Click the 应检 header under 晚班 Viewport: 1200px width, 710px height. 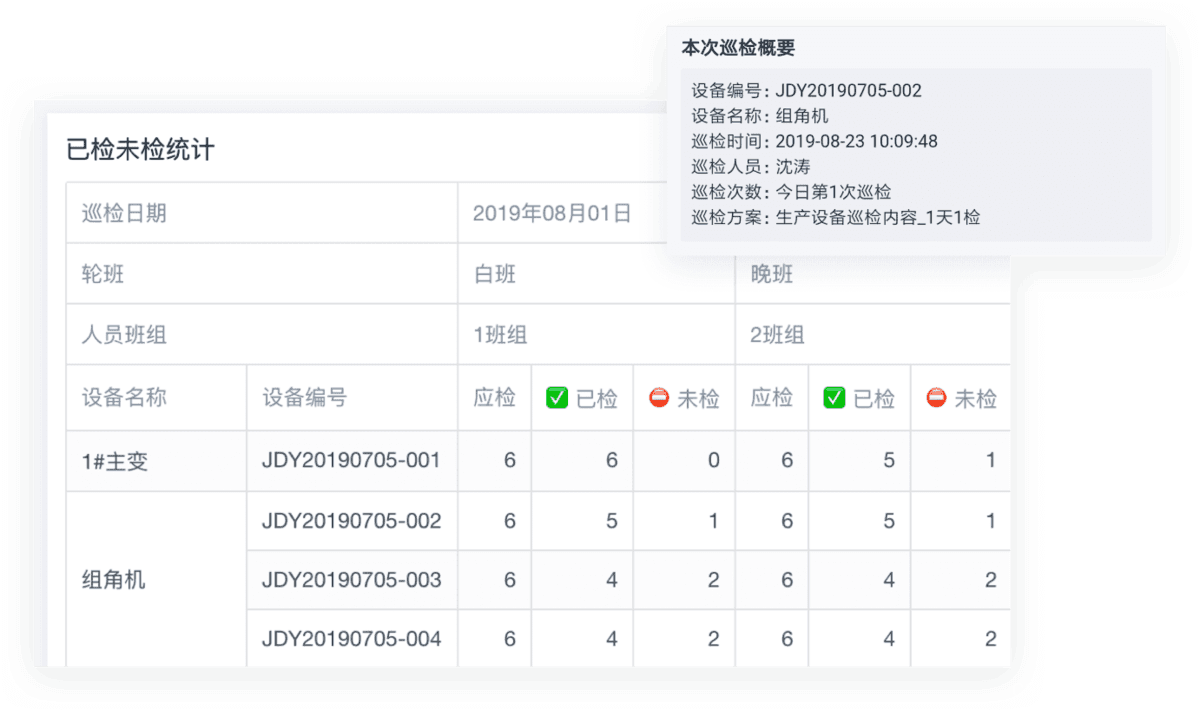[772, 397]
